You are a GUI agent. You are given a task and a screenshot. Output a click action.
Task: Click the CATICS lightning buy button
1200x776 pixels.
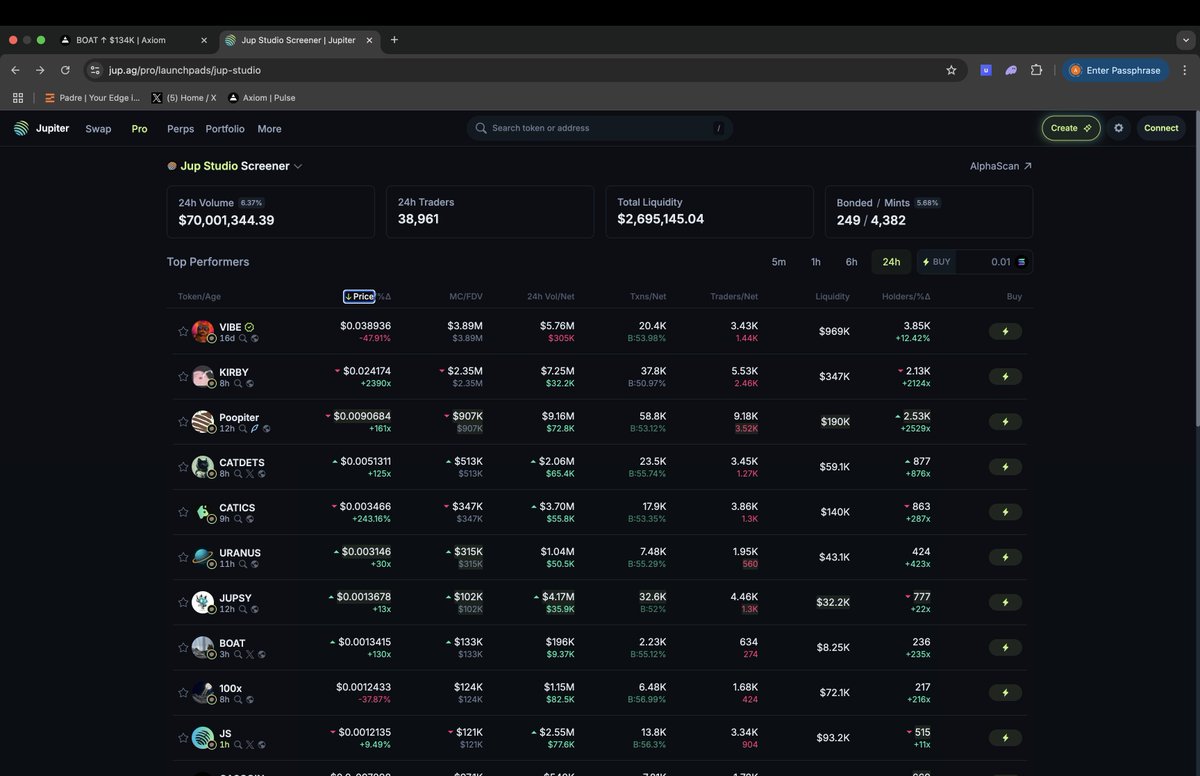[x=1005, y=512]
